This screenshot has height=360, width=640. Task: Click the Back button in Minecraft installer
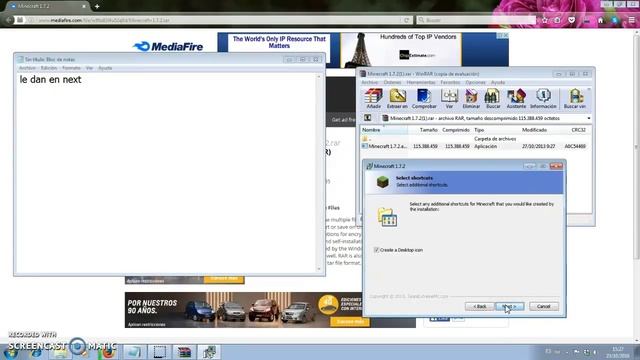coord(480,306)
